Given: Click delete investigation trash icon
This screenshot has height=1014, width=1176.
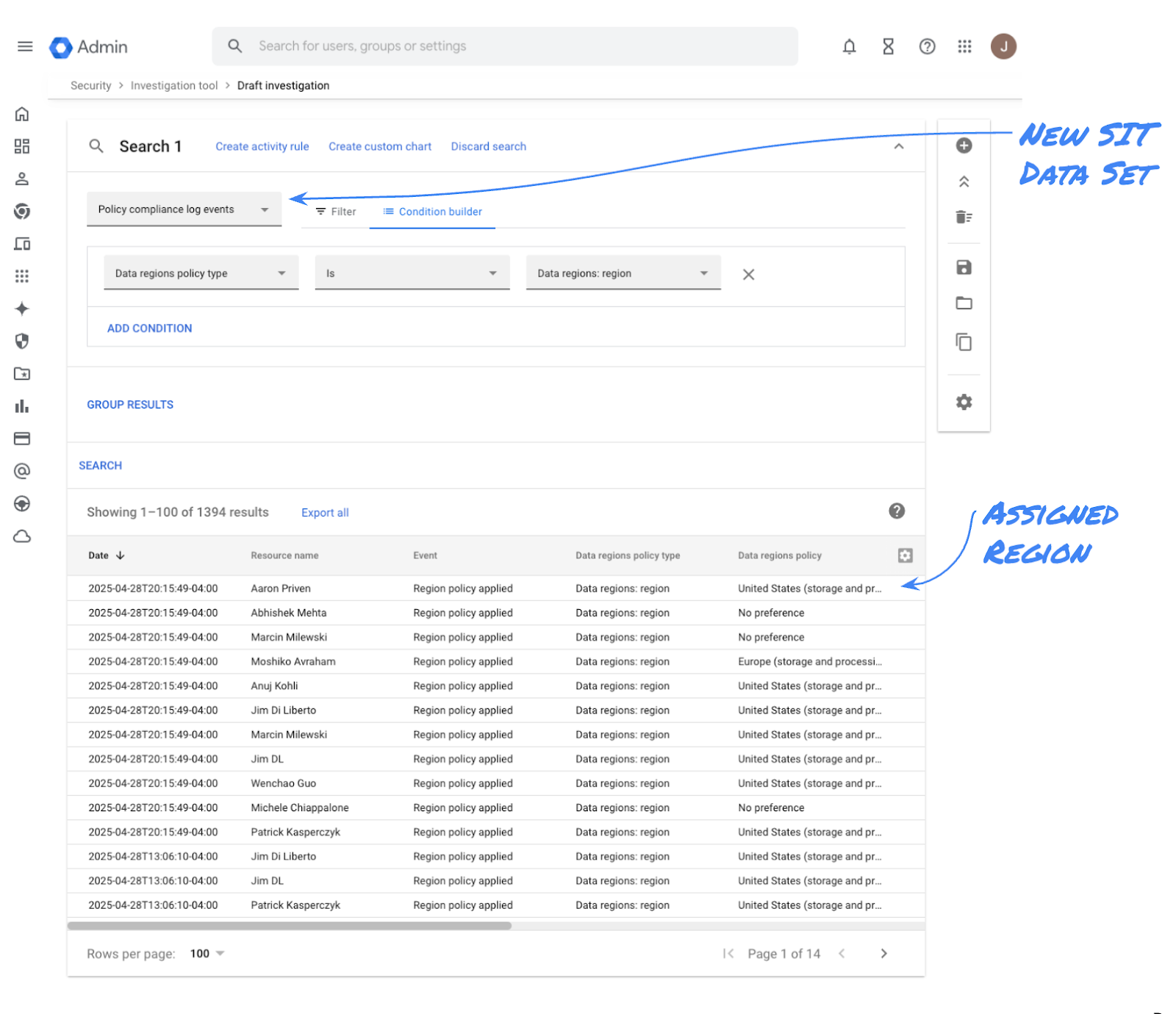Looking at the screenshot, I should pyautogui.click(x=964, y=217).
